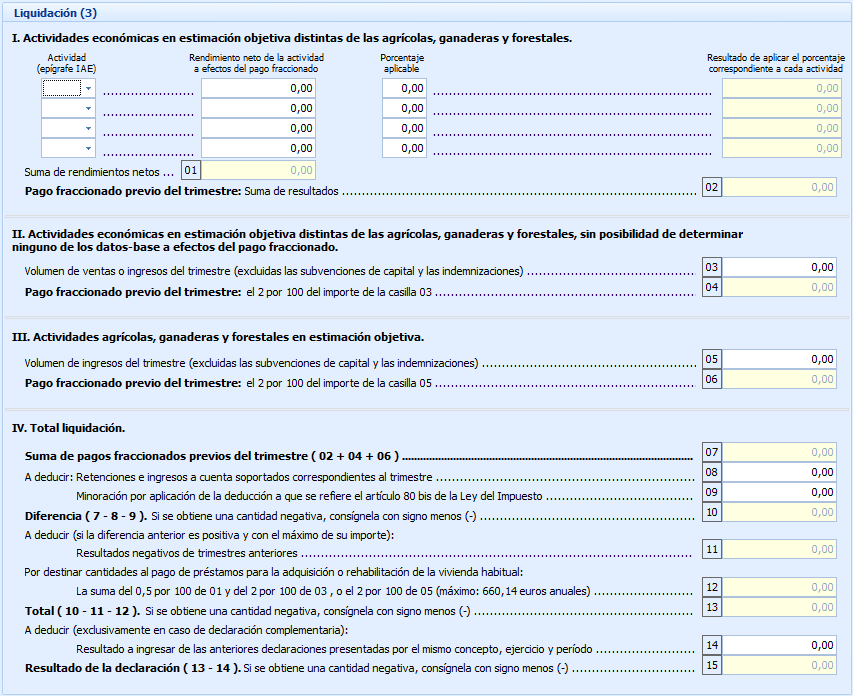The width and height of the screenshot is (853, 696).
Task: Click casilla 10 Diferencia field
Action: pyautogui.click(x=779, y=513)
